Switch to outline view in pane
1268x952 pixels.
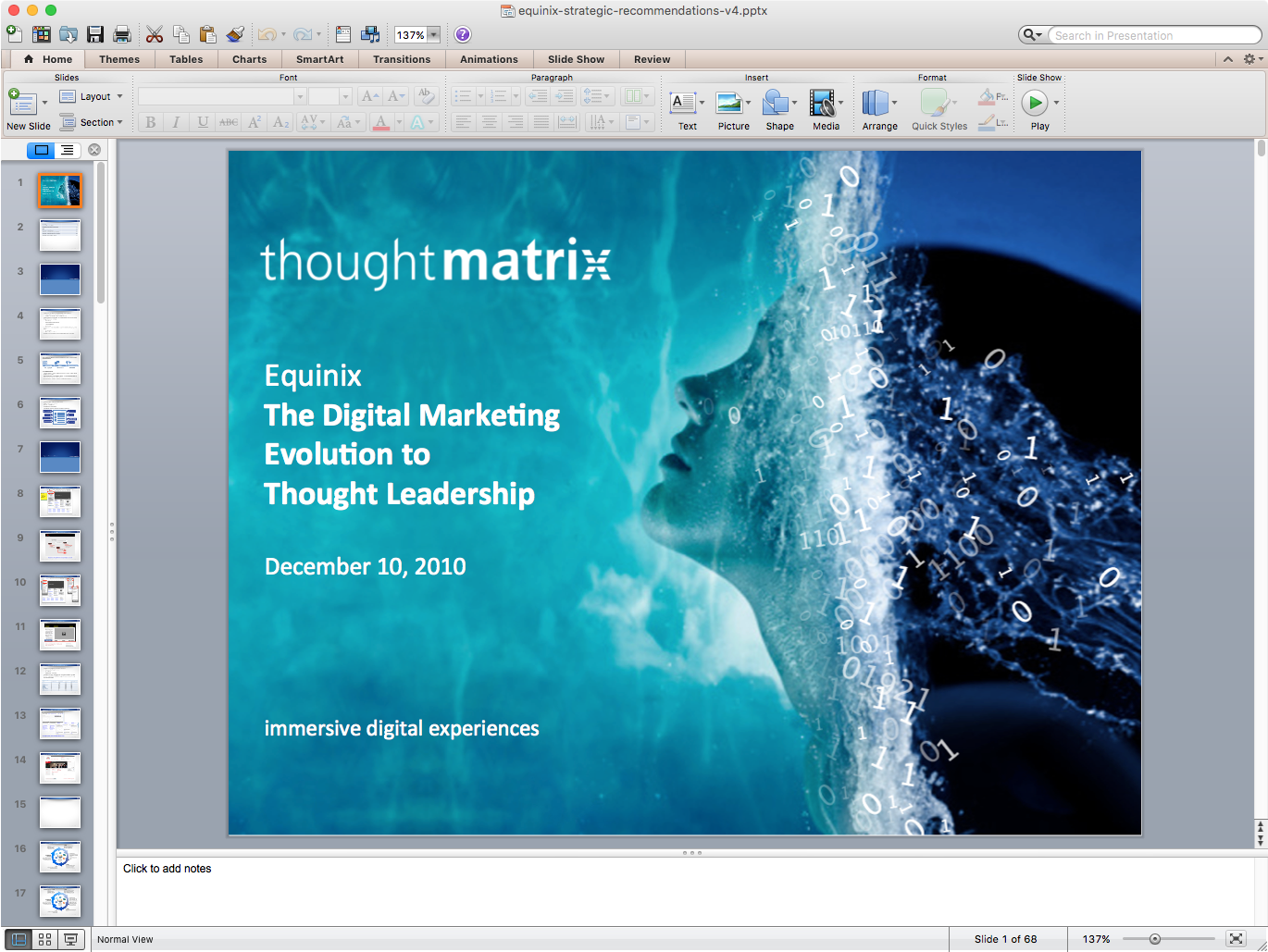point(67,150)
